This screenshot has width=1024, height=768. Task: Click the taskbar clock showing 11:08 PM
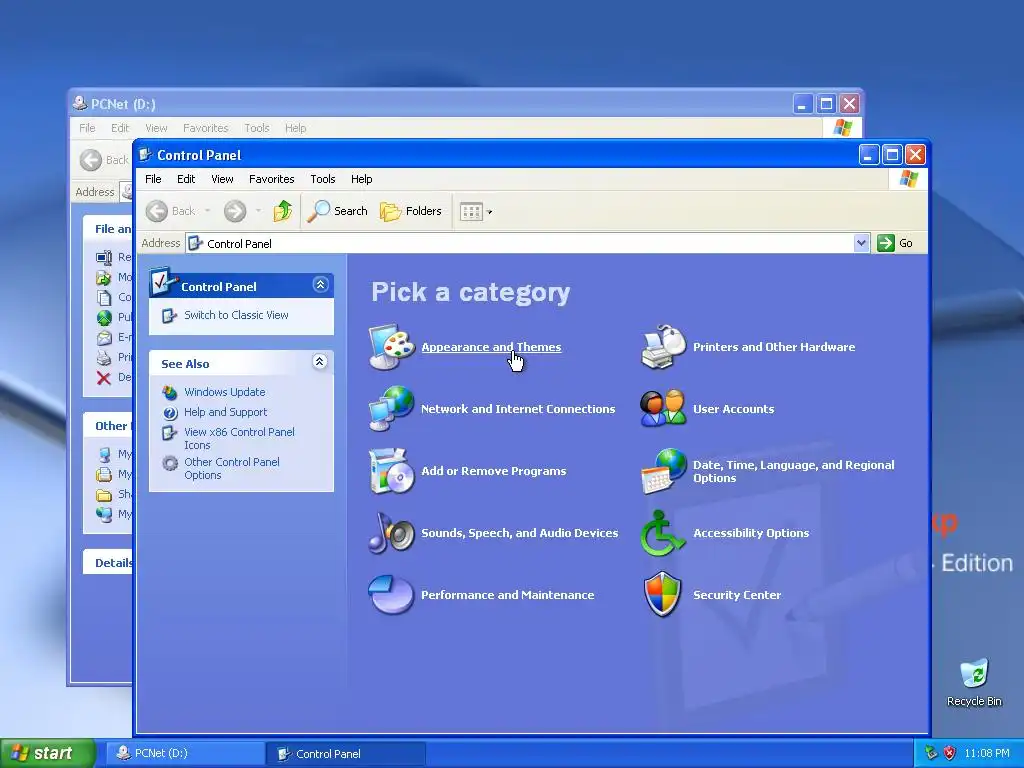(987, 753)
